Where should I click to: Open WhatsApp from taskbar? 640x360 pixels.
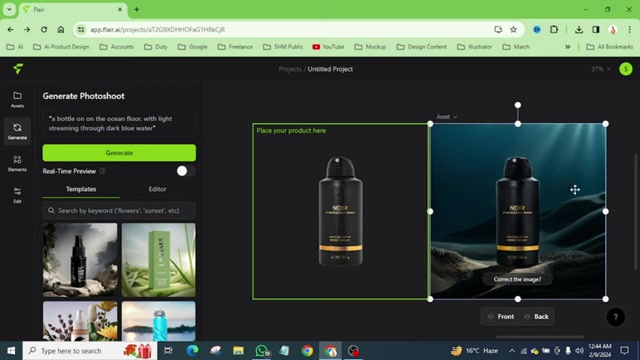[x=262, y=351]
